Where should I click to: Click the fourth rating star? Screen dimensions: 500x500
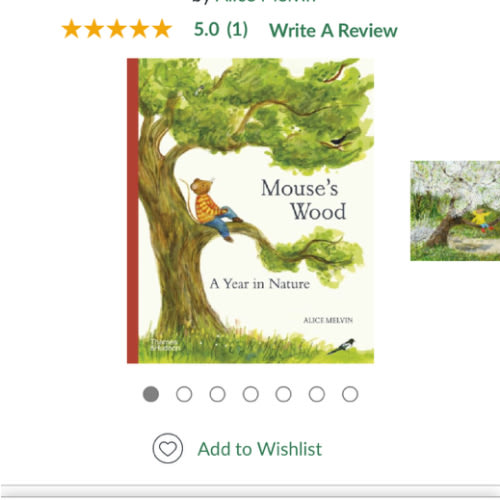pos(139,29)
